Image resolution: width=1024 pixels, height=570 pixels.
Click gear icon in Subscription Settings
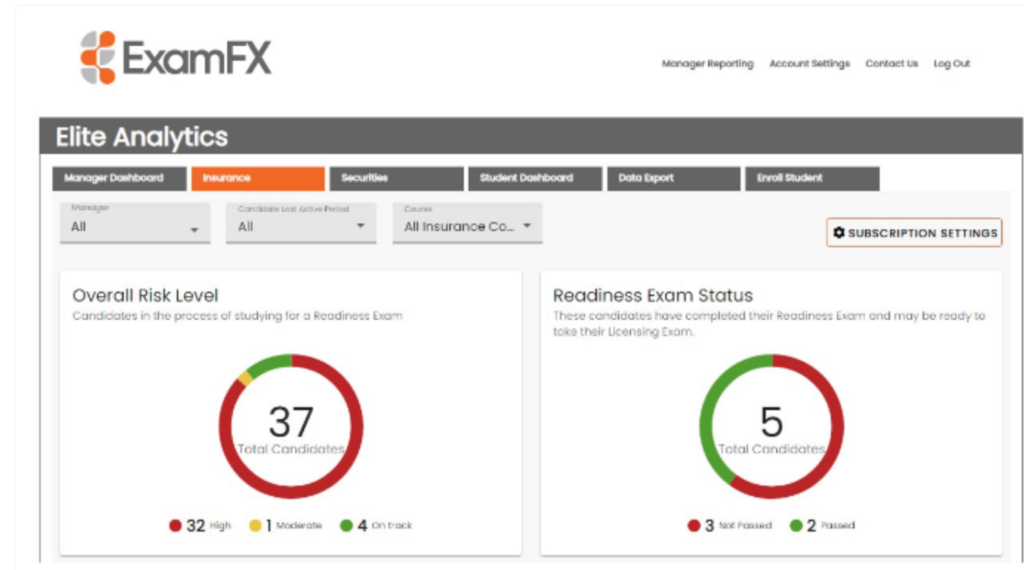click(x=839, y=232)
